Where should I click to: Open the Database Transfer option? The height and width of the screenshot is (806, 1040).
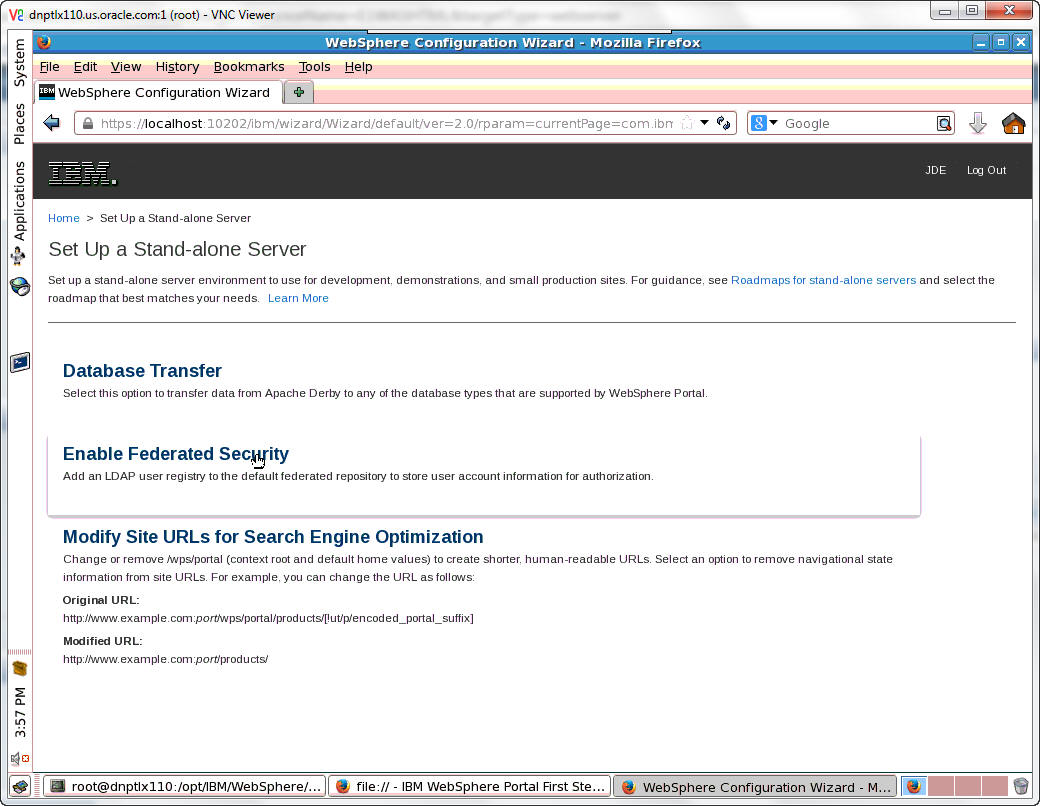[142, 371]
